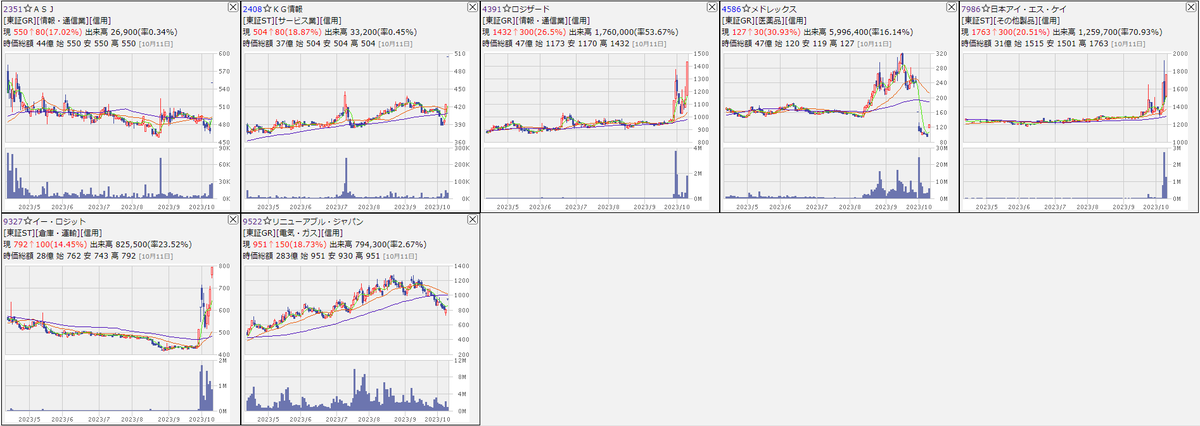This screenshot has height=426, width=1200.
Task: Click the 7986 日本アイ・エス・ケイ price chart
Action: coord(1066,98)
